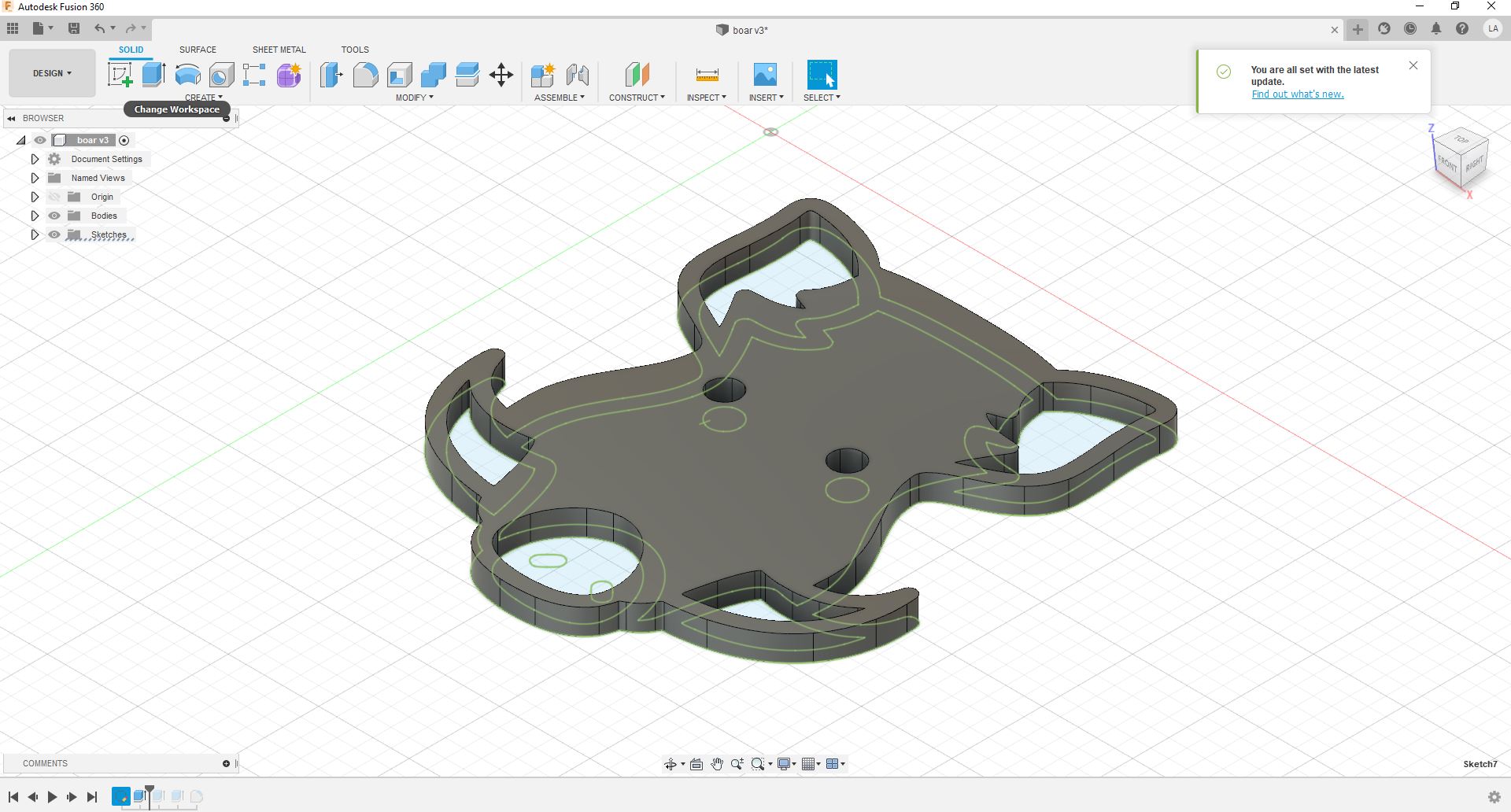Open the Look At camera tool
The height and width of the screenshot is (812, 1511).
click(x=696, y=764)
